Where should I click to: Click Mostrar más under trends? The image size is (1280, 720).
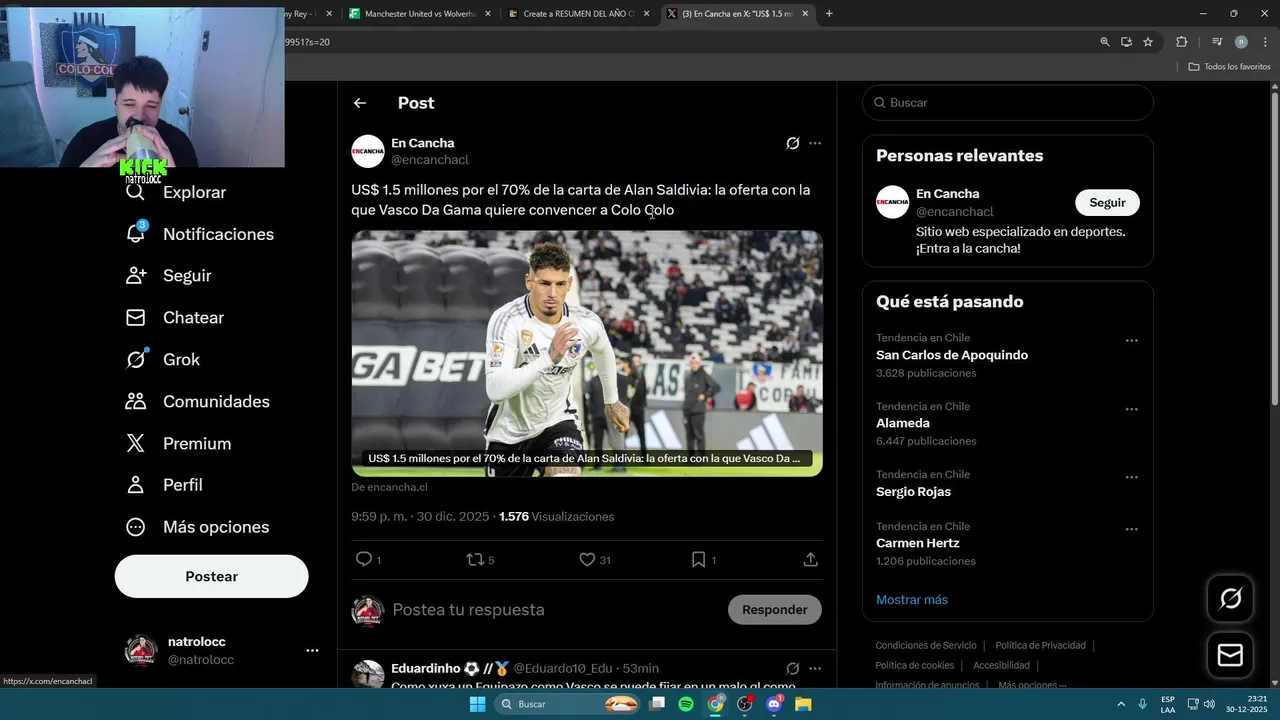(x=912, y=600)
